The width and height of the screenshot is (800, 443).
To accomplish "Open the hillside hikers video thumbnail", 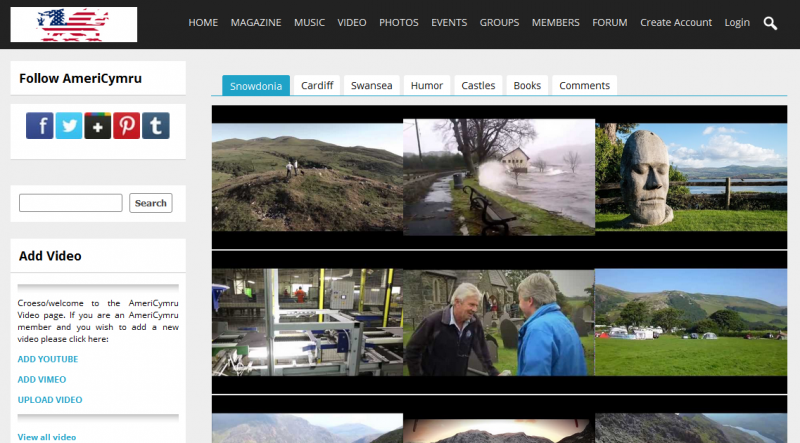I will click(308, 177).
